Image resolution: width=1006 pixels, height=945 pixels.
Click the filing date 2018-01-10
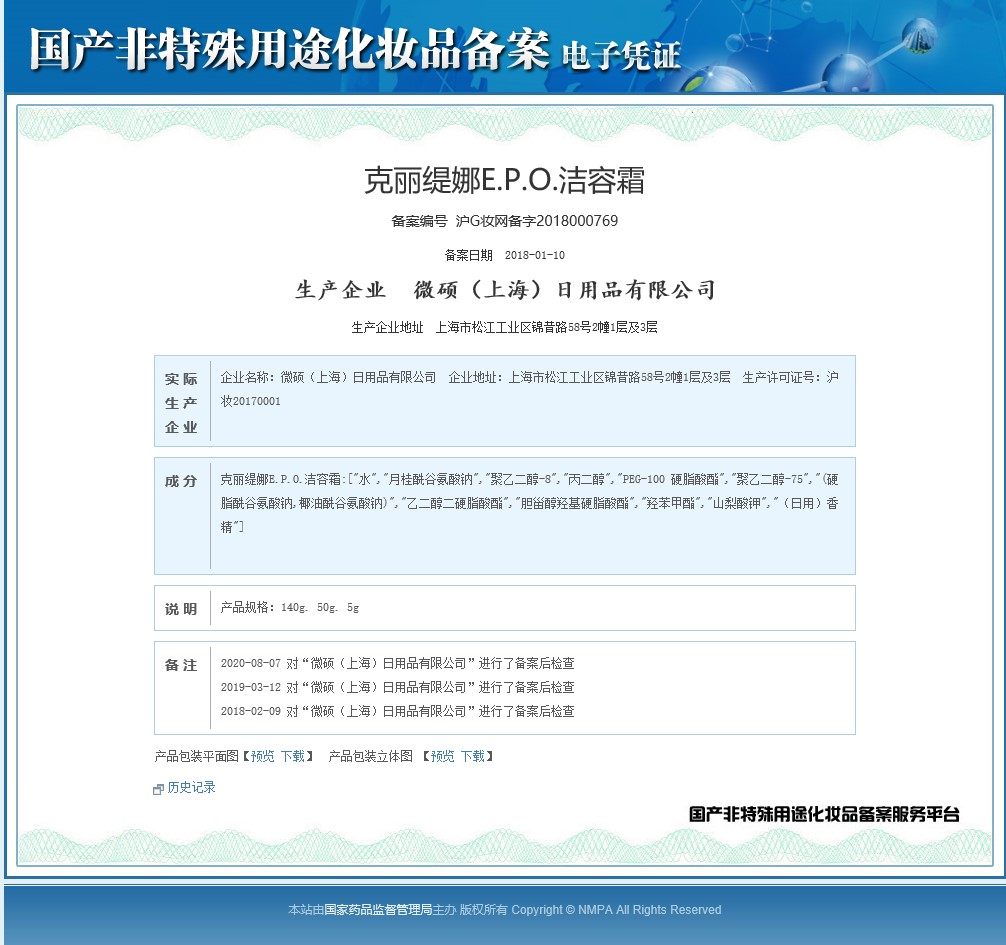[534, 255]
